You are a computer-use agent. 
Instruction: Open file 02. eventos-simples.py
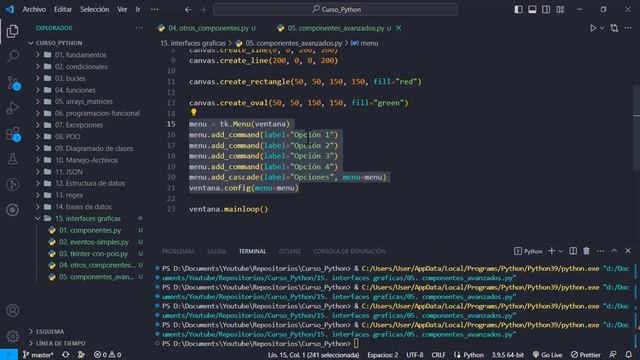pyautogui.click(x=94, y=242)
